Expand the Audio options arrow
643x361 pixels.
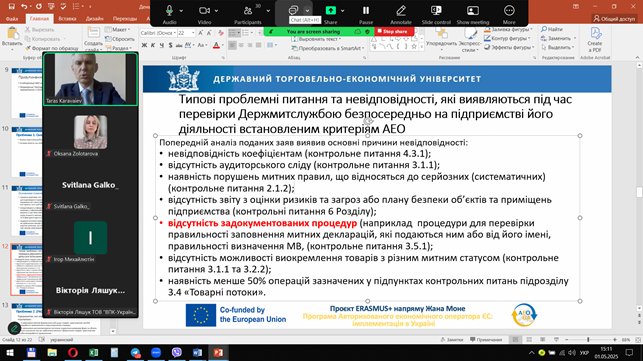click(181, 11)
